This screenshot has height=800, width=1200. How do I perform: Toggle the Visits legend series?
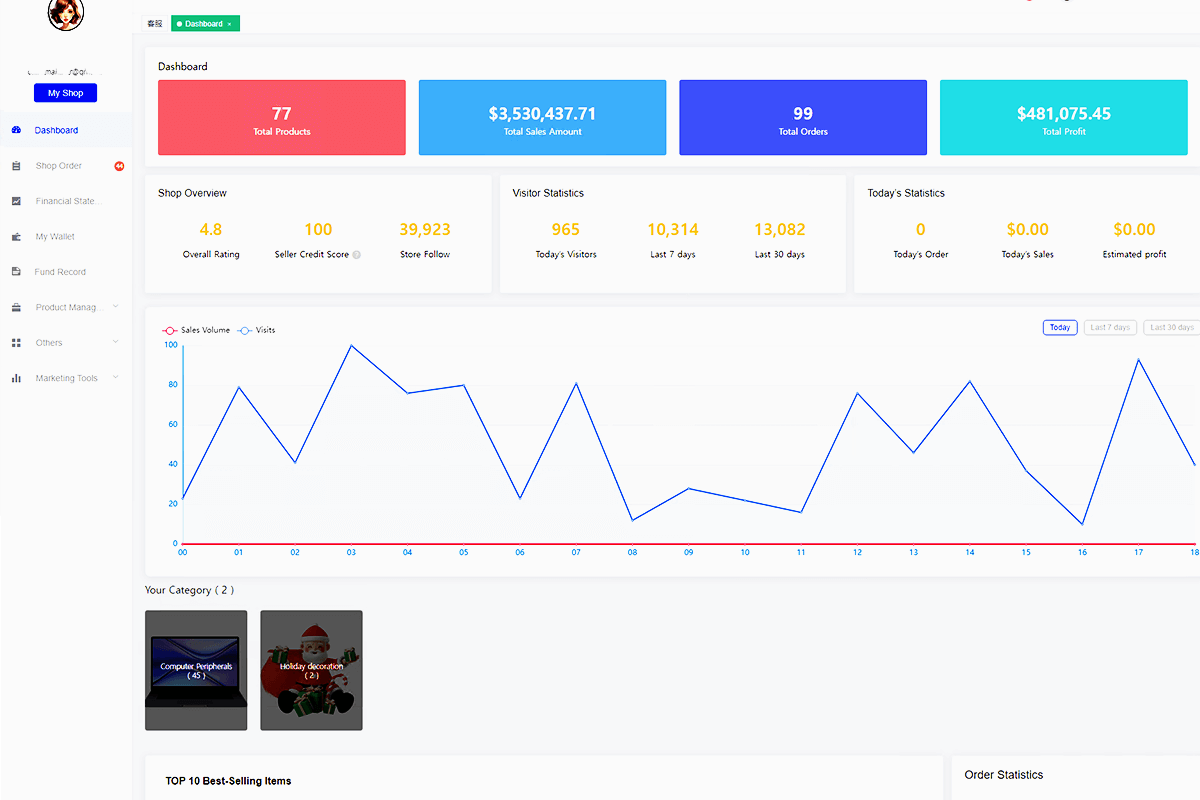pos(257,330)
